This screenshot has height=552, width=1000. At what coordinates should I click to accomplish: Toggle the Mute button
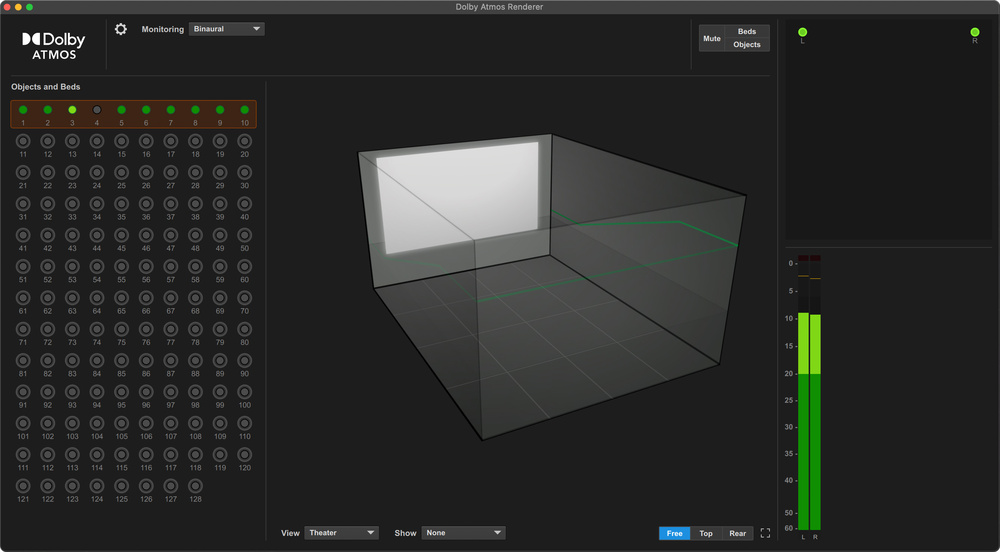(x=711, y=38)
